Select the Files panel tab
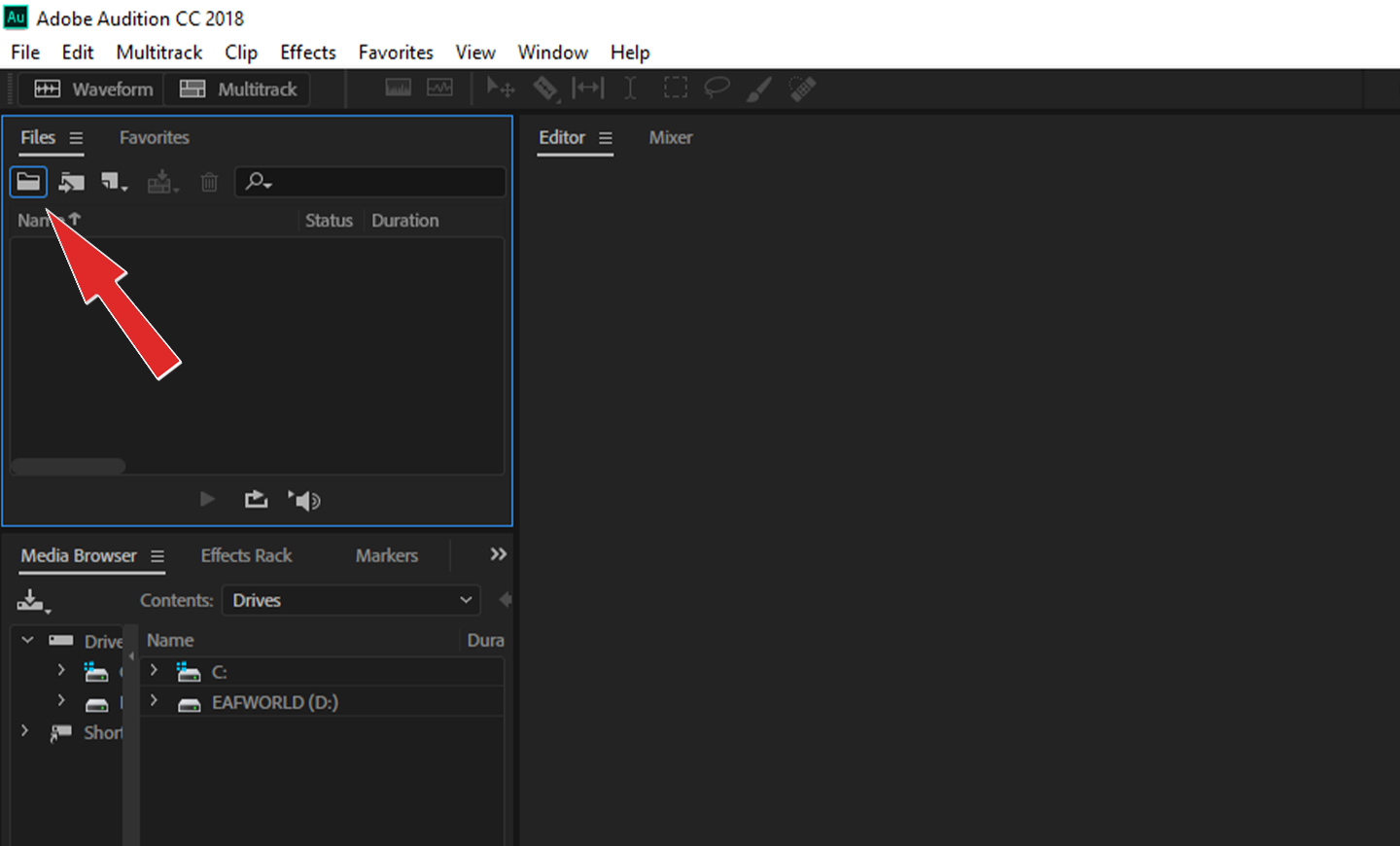1400x846 pixels. [38, 138]
